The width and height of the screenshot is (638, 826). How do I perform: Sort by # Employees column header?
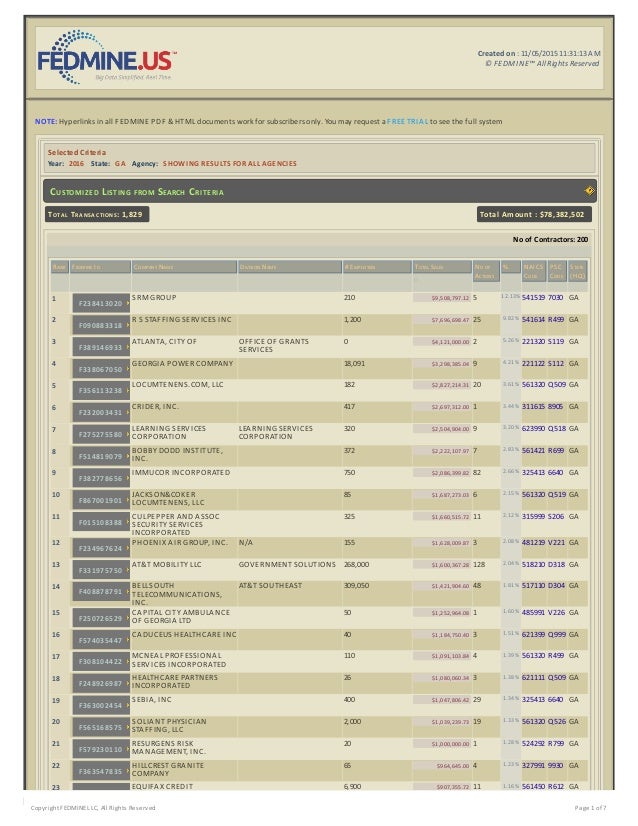[x=377, y=267]
